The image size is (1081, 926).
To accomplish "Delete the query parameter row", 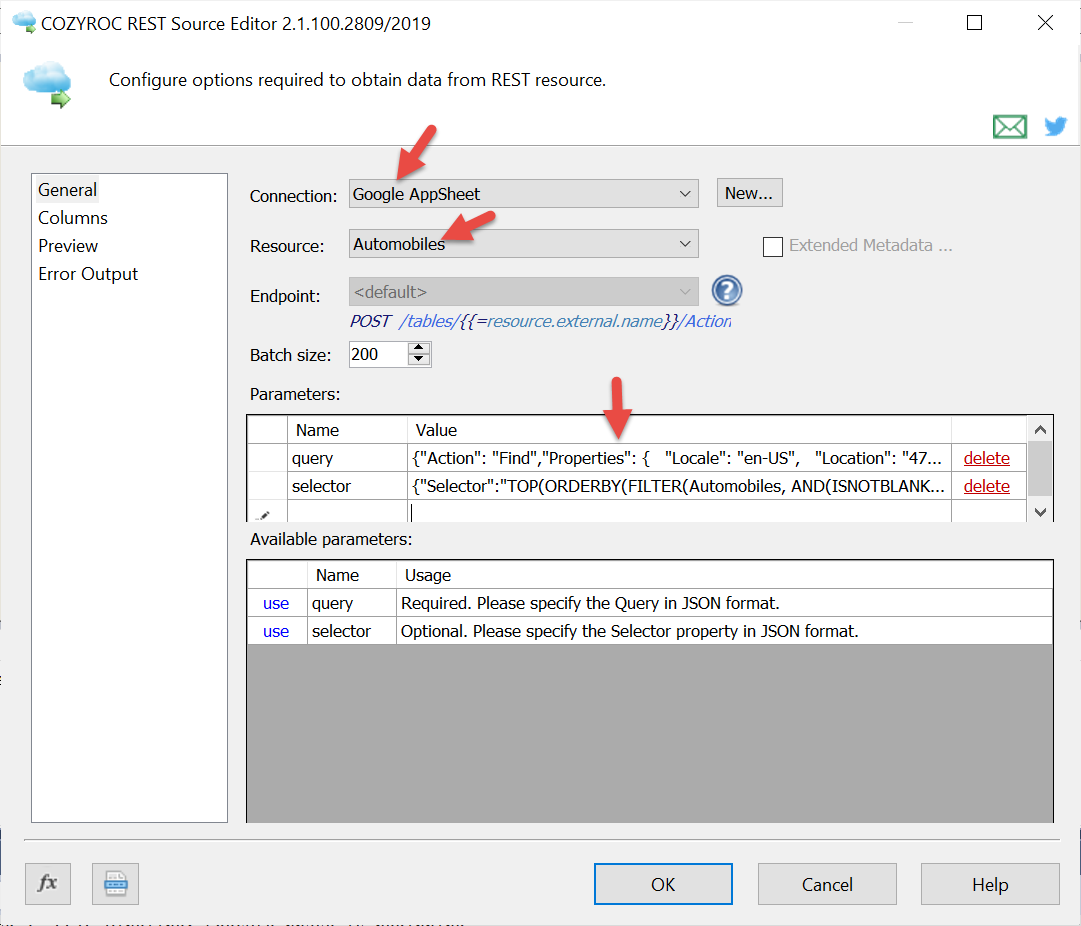I will [986, 458].
